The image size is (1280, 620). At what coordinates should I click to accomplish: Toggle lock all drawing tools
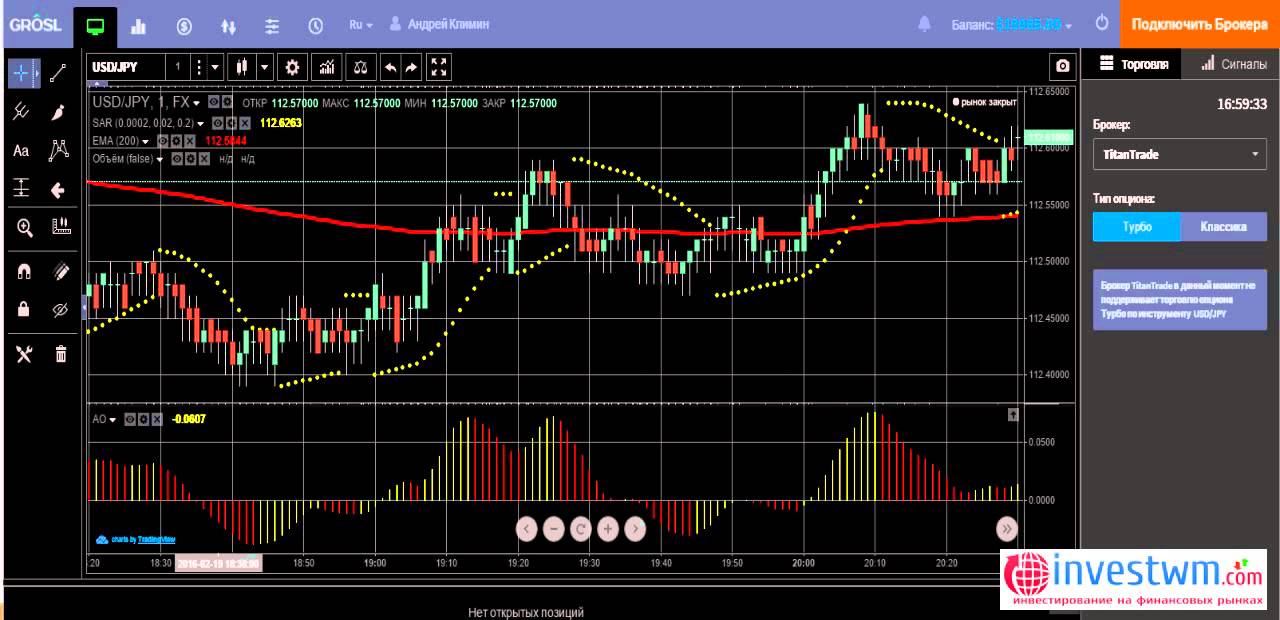[24, 309]
